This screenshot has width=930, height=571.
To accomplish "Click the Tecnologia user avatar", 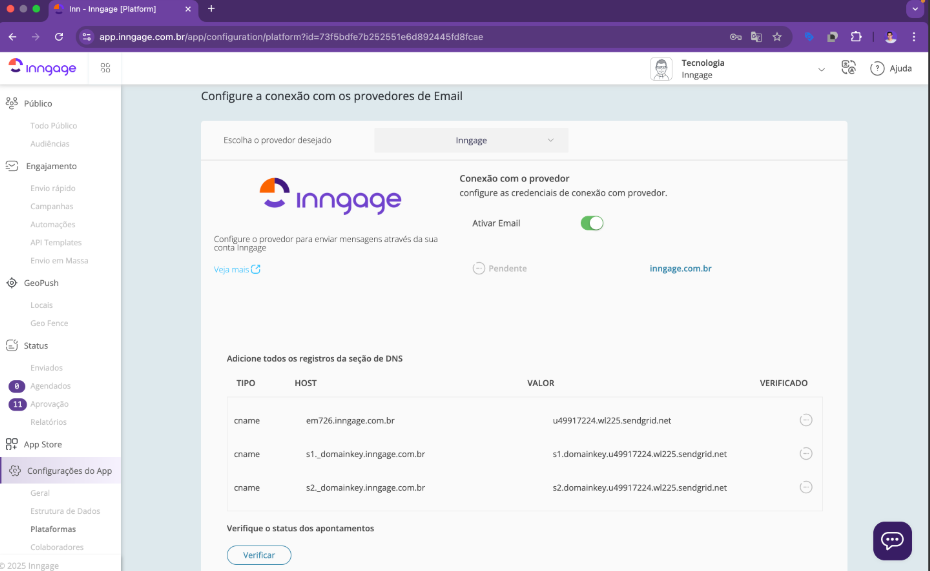I will click(661, 69).
